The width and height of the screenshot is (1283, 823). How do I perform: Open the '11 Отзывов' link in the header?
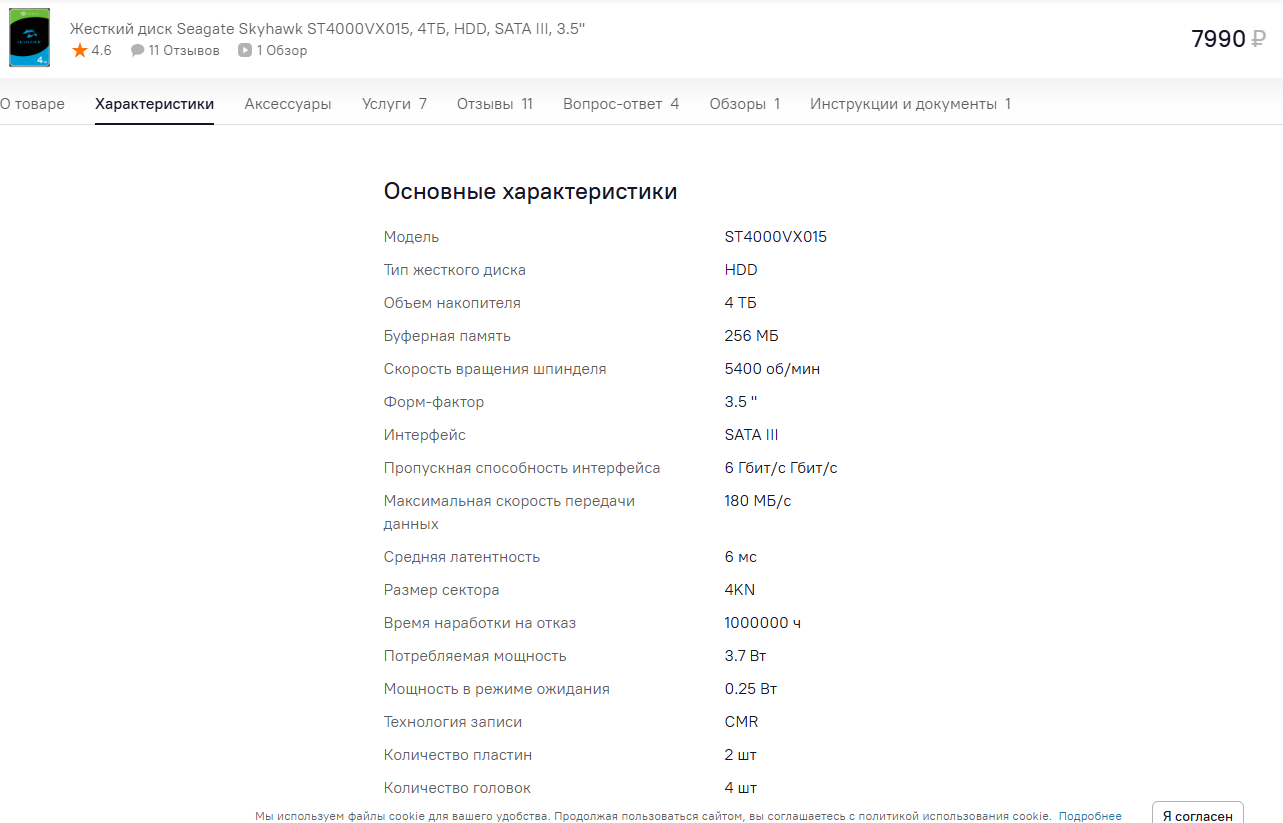tap(184, 50)
